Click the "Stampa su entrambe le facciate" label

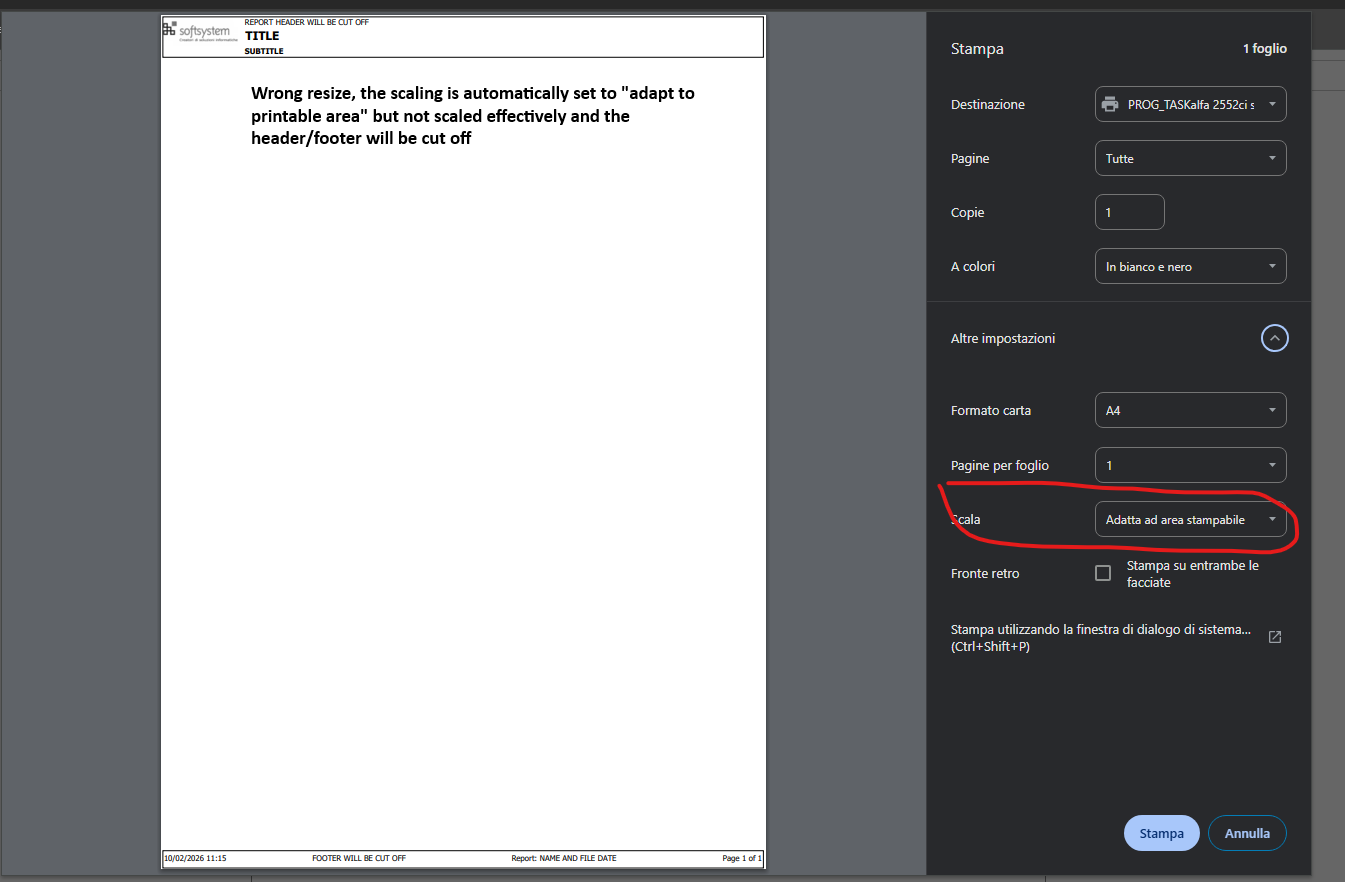tap(1191, 573)
